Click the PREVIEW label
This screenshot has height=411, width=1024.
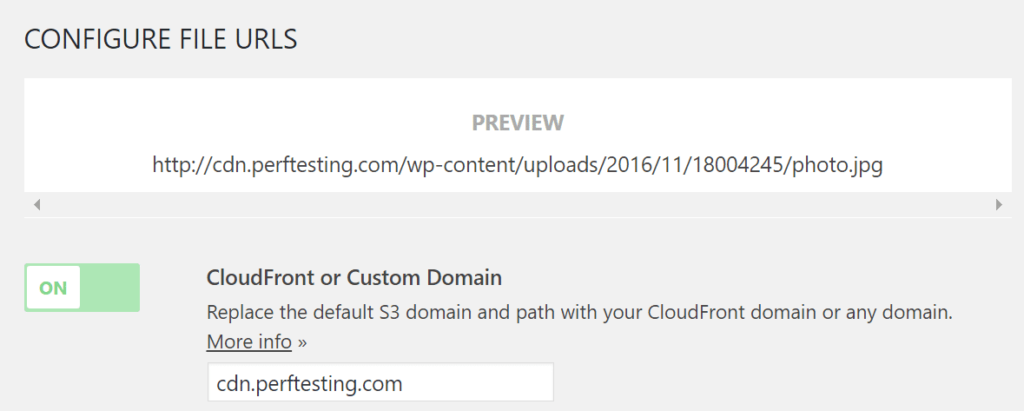pos(517,123)
